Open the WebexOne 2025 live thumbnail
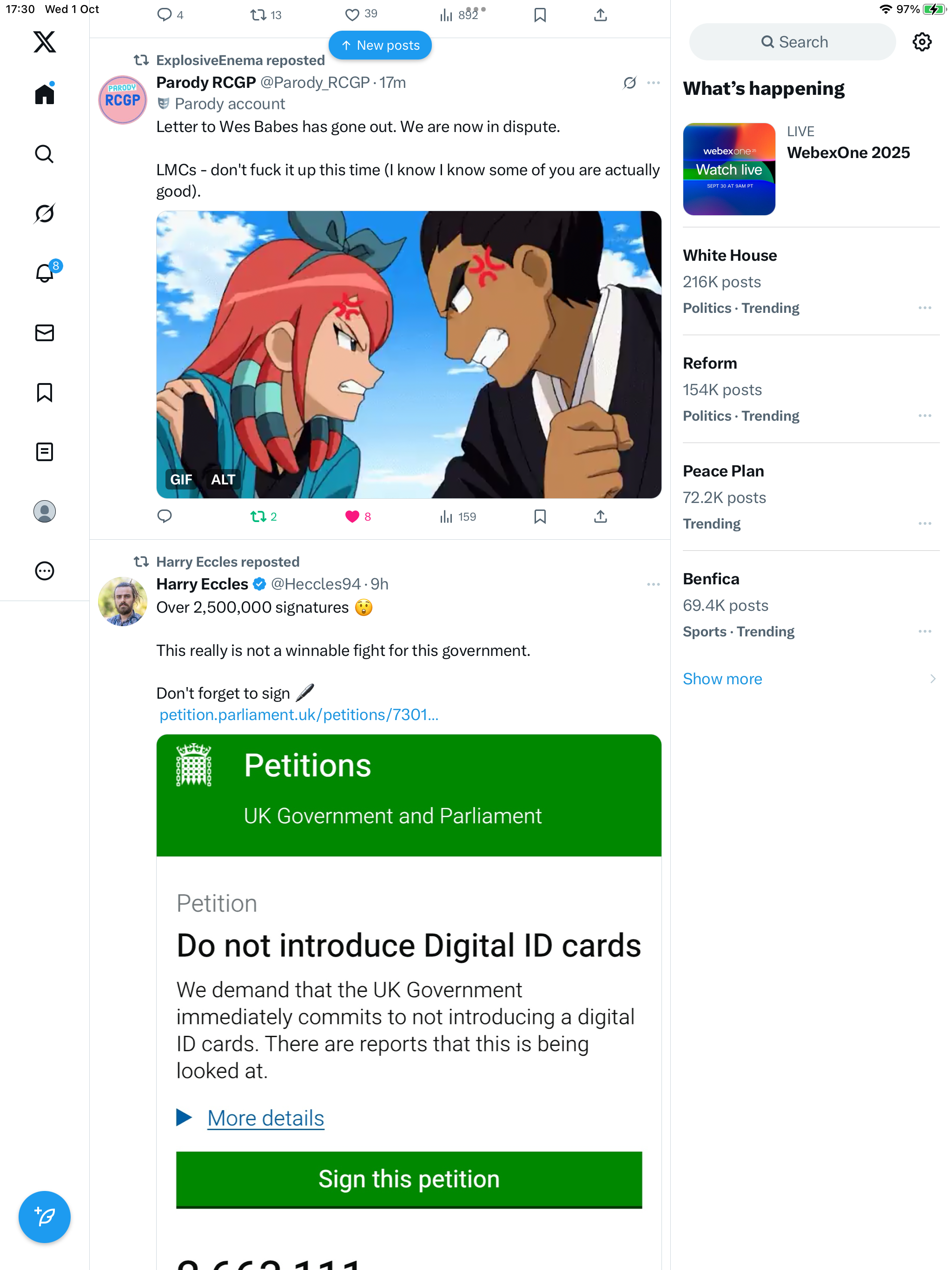The width and height of the screenshot is (952, 1270). tap(728, 169)
